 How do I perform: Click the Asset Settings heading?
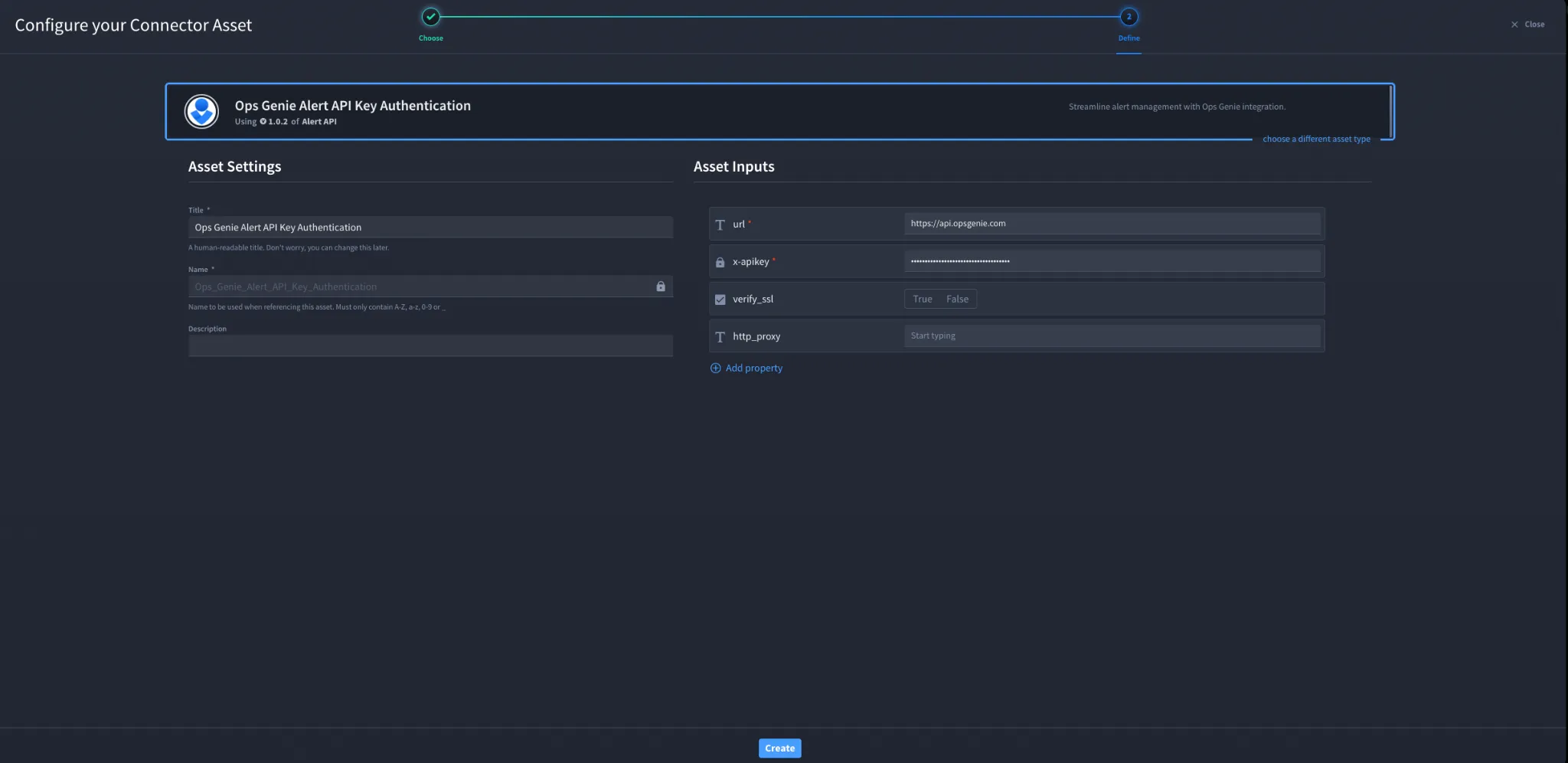point(234,166)
